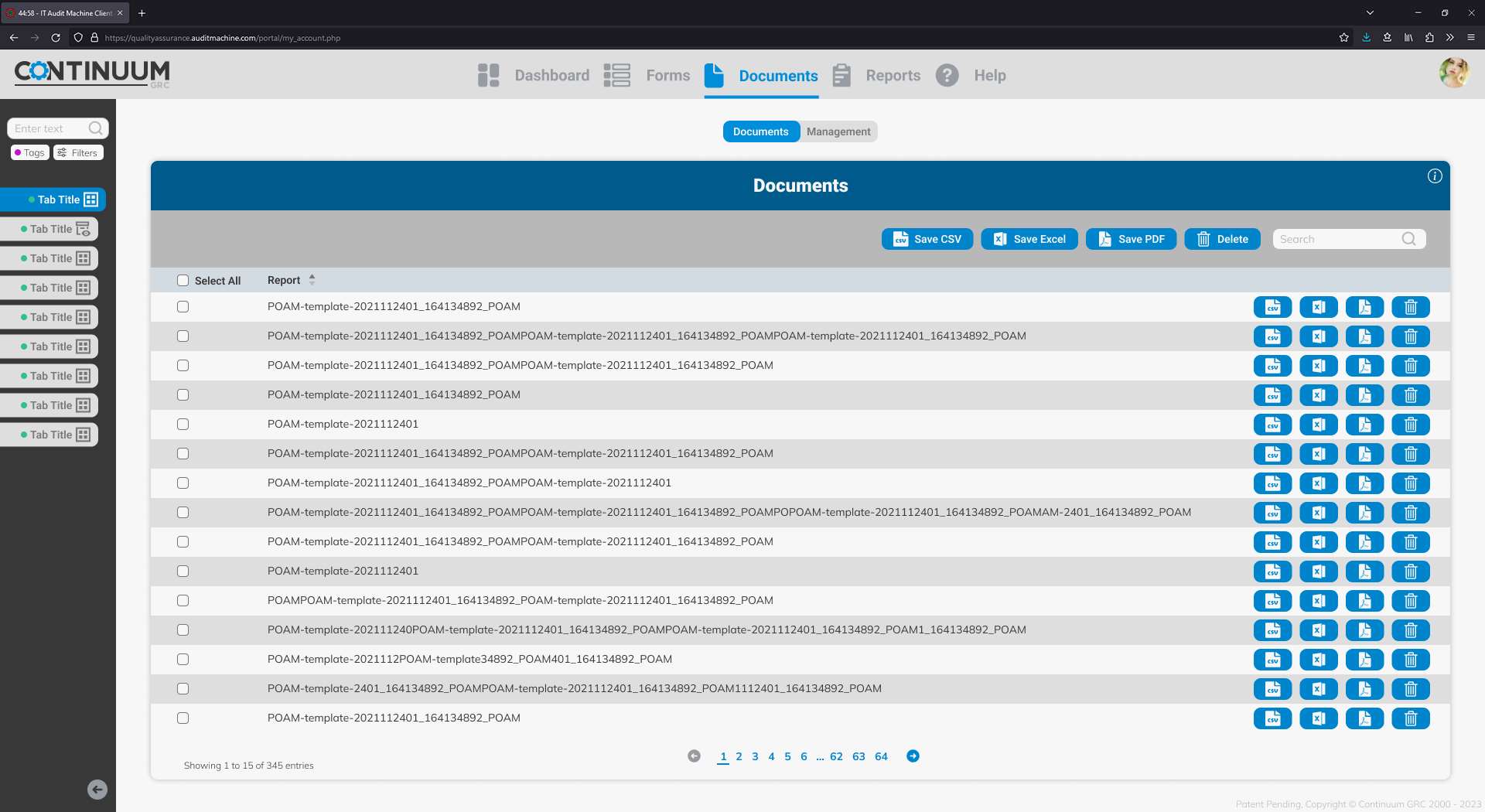
Task: Download PDF of the last listed report
Action: 1364,718
